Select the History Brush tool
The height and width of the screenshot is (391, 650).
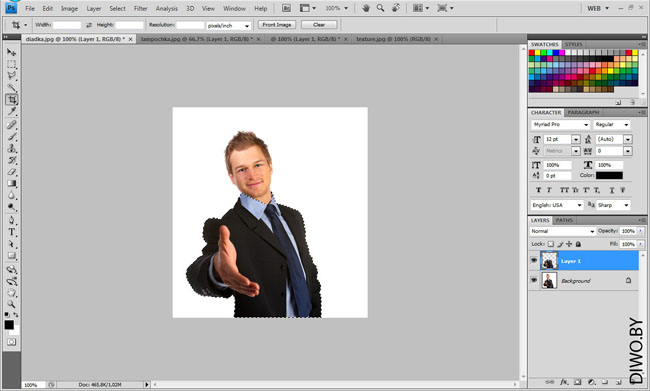(x=12, y=160)
